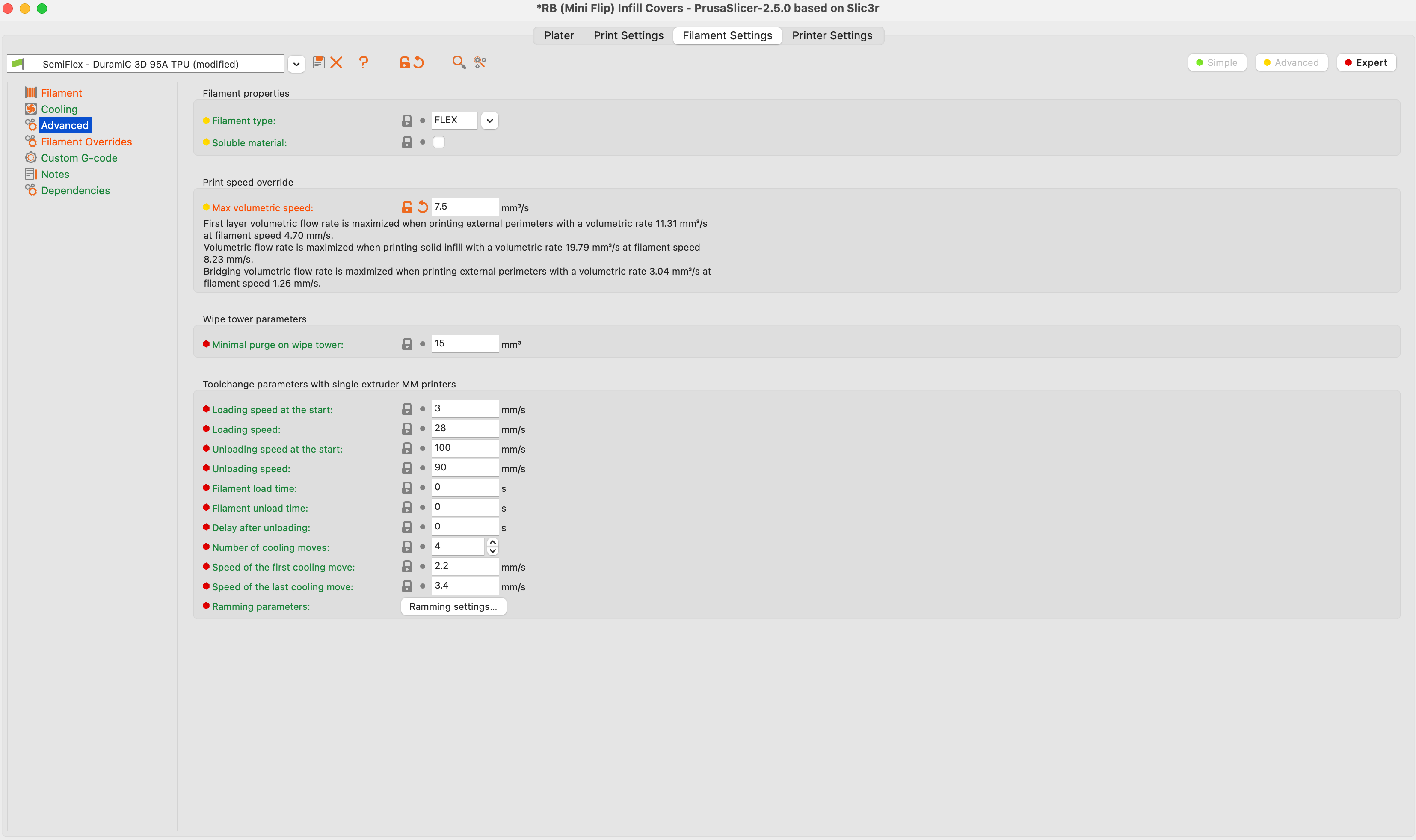Screen dimensions: 1416x840
Task: Click the search settings magnifier icon
Action: tap(459, 63)
